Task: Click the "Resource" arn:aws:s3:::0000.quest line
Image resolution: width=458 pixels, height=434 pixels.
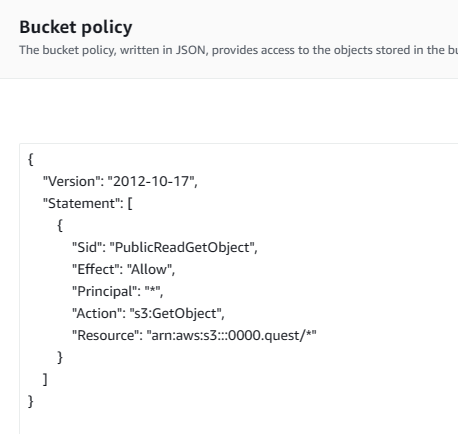Action: 194,335
